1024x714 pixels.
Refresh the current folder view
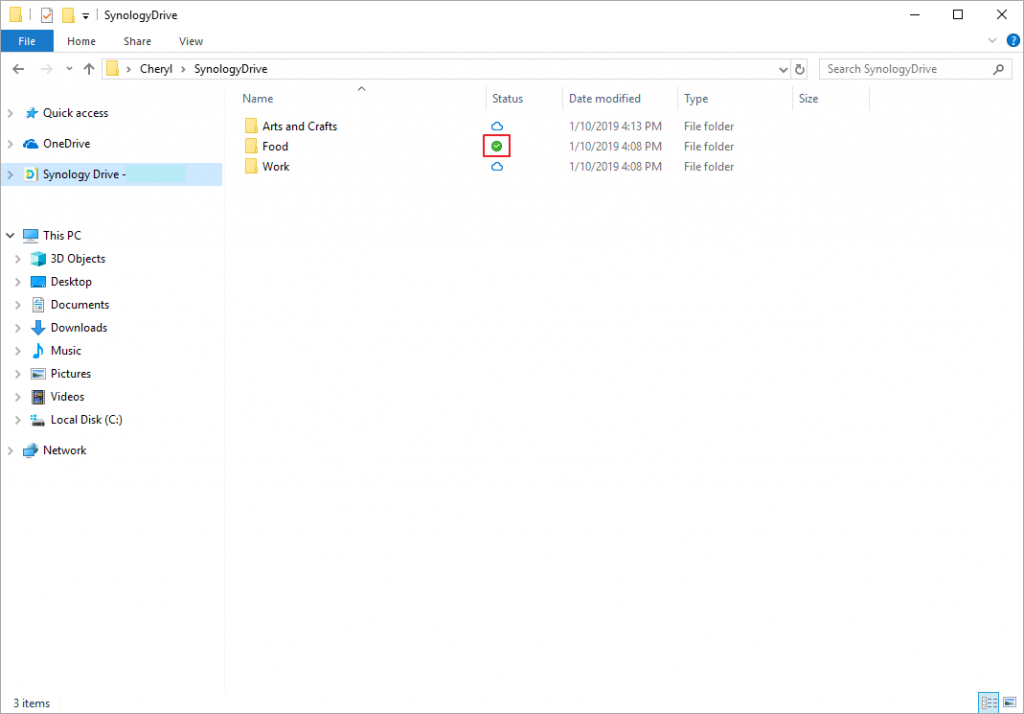click(799, 69)
